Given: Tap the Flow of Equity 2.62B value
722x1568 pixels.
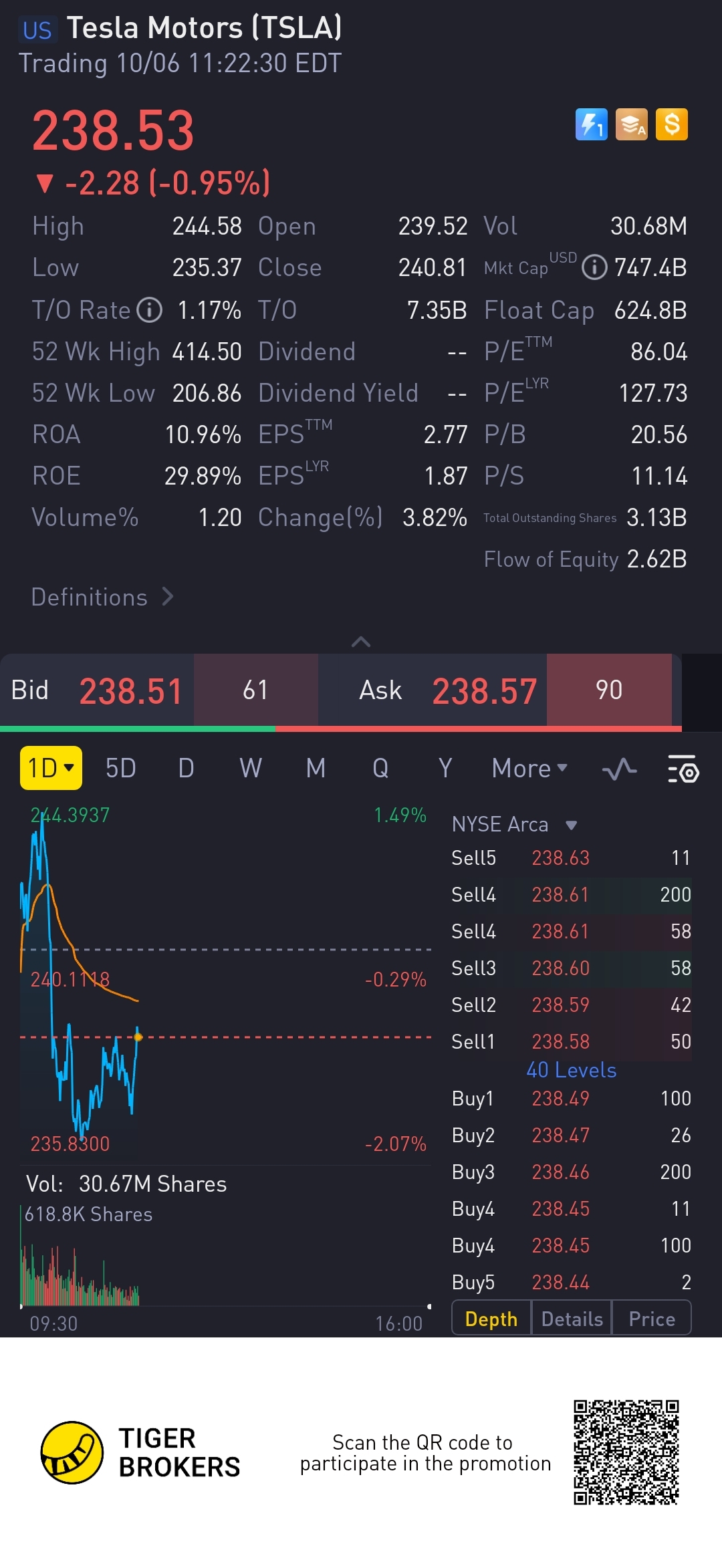Looking at the screenshot, I should [656, 559].
